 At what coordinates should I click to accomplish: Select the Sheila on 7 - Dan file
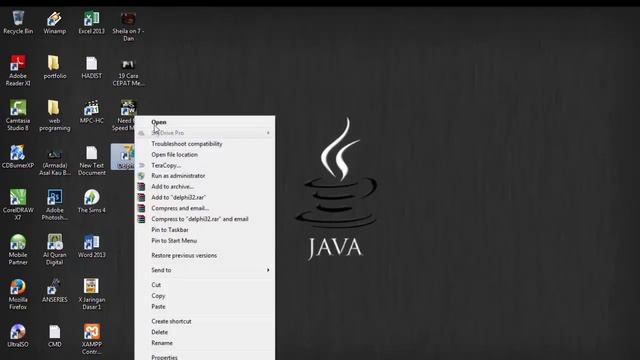(128, 27)
